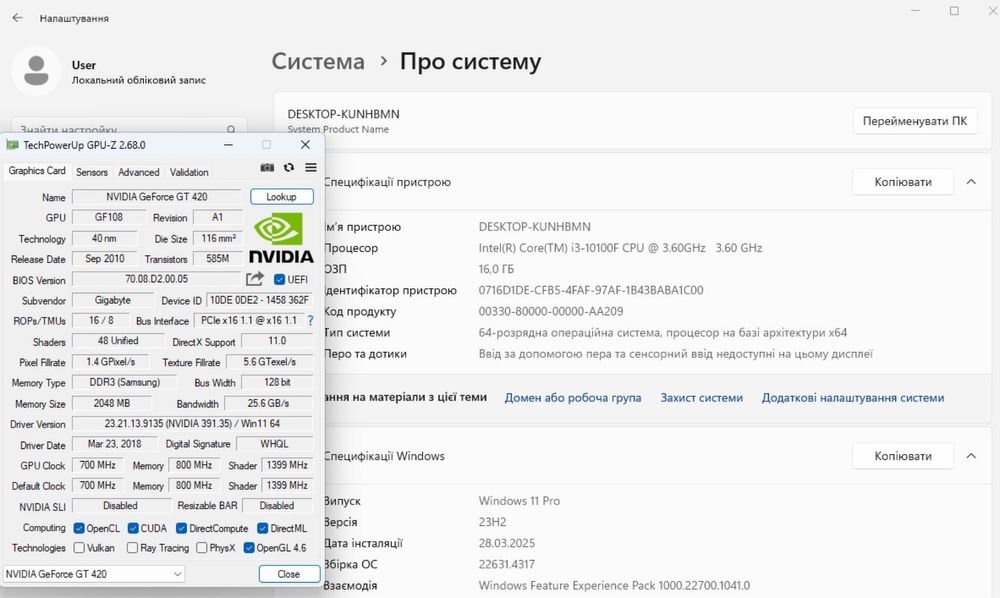Click the OS build value 22631.4317

click(506, 564)
